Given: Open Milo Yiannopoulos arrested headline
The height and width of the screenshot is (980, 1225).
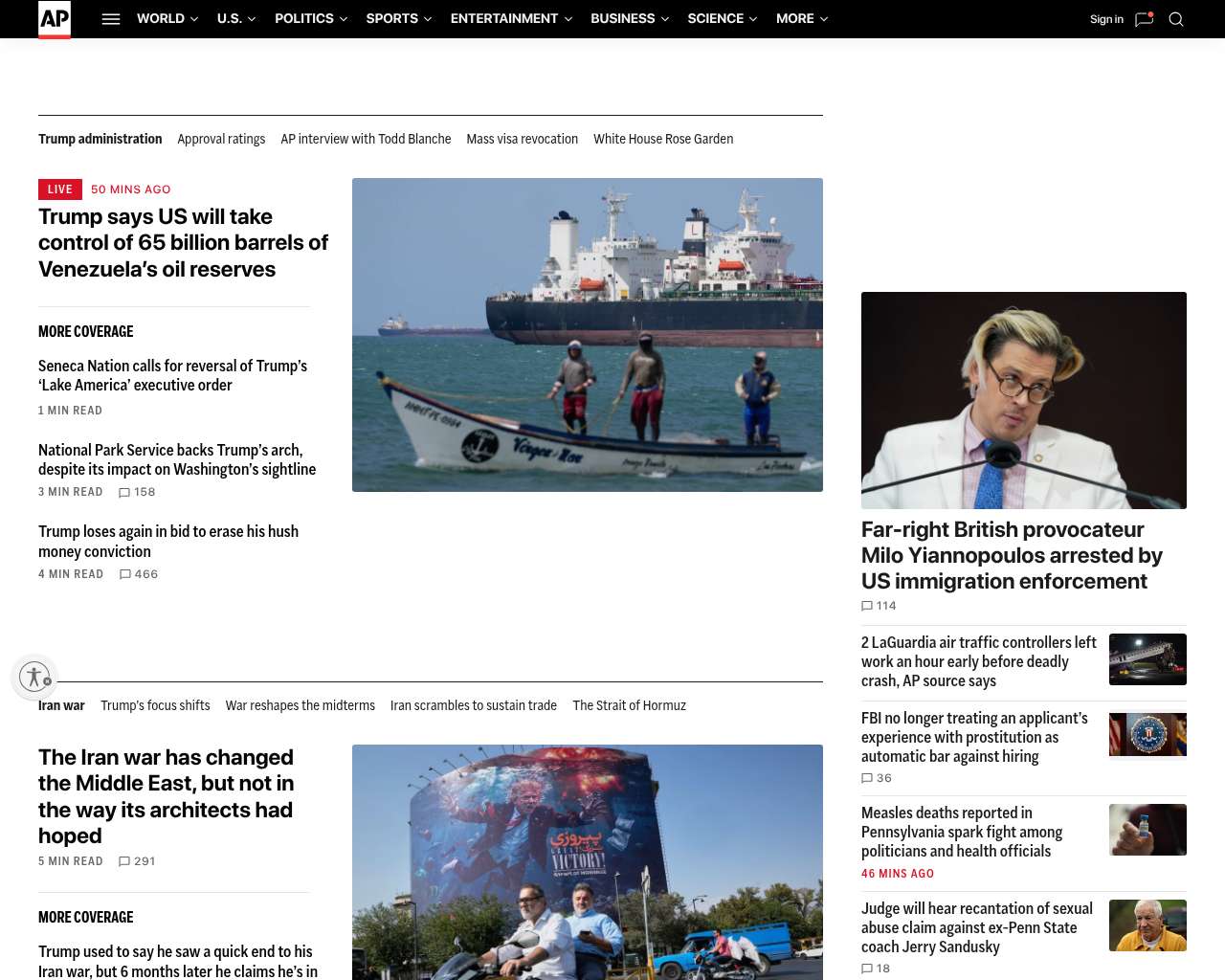Looking at the screenshot, I should coord(1012,555).
